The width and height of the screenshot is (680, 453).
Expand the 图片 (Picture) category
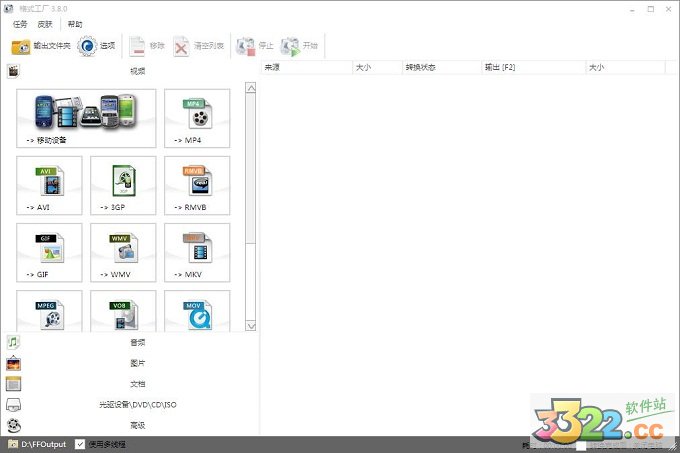pyautogui.click(x=137, y=363)
